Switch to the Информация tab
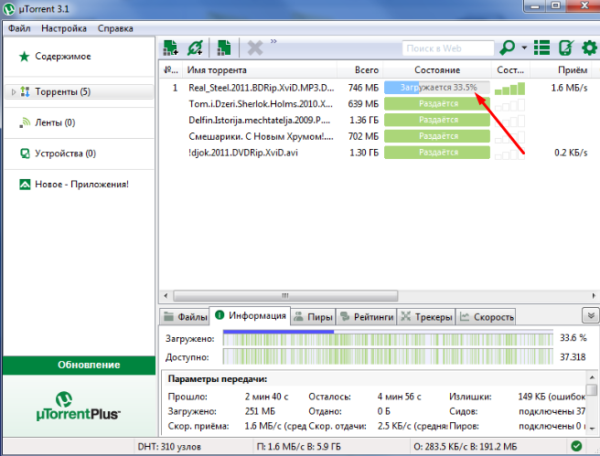This screenshot has width=600, height=456. click(x=250, y=316)
